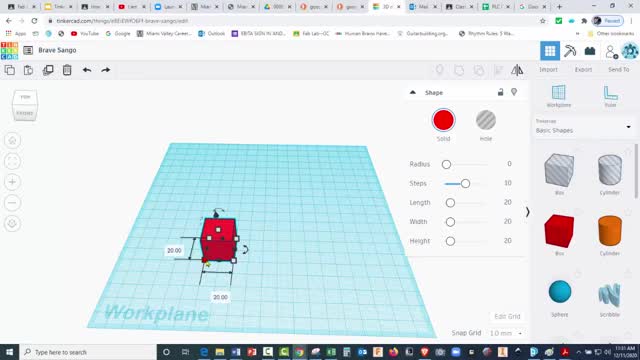Zoom out with the minus icon
Image resolution: width=640 pixels, height=360 pixels.
coord(12,203)
